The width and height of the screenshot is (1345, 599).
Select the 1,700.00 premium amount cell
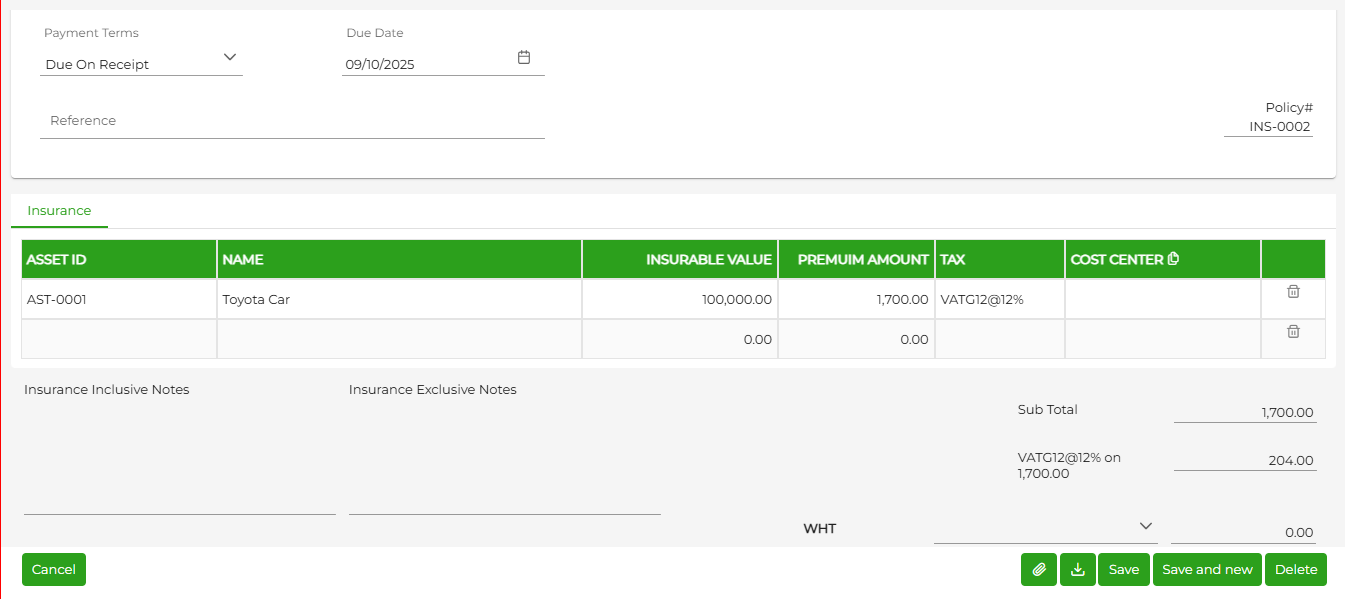[857, 299]
